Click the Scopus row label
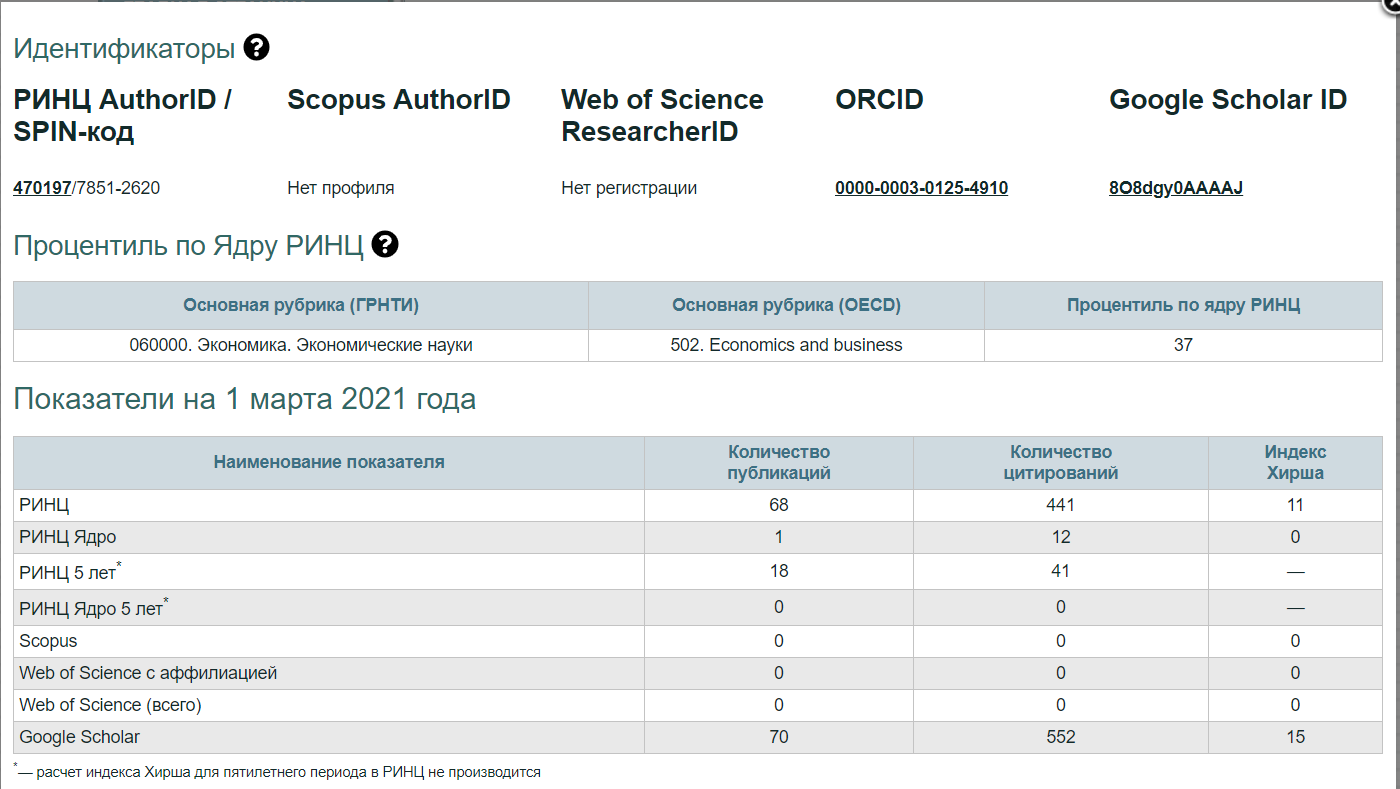Image resolution: width=1400 pixels, height=789 pixels. pos(48,641)
